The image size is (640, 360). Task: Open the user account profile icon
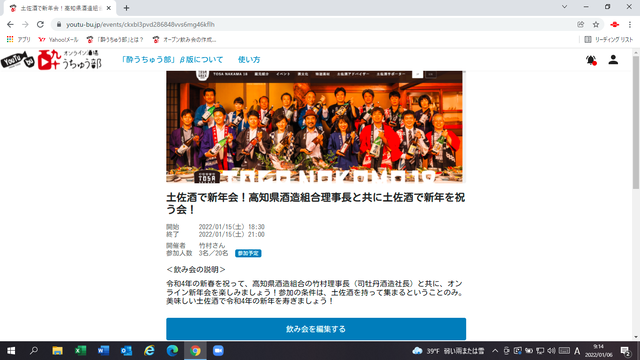point(613,60)
